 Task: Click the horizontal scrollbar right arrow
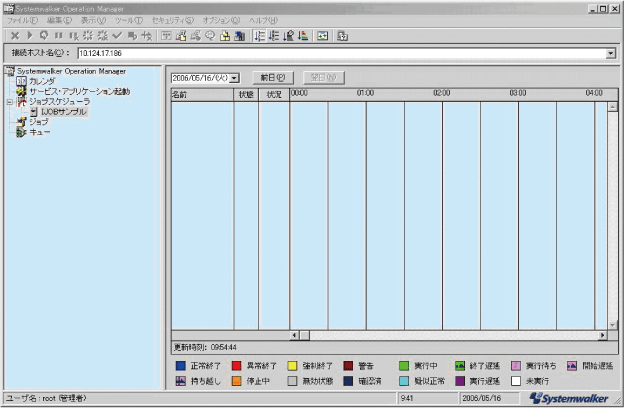pyautogui.click(x=603, y=335)
